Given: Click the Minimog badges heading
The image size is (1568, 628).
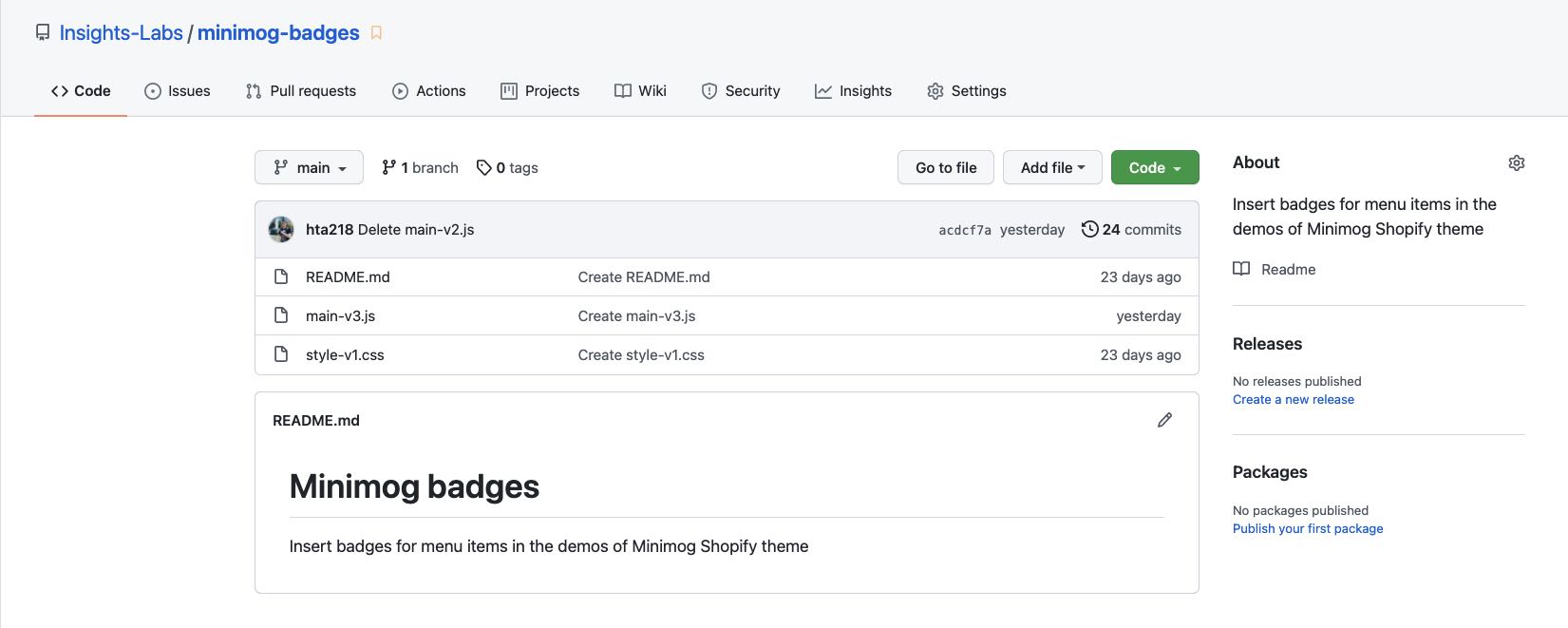Looking at the screenshot, I should pos(414,486).
